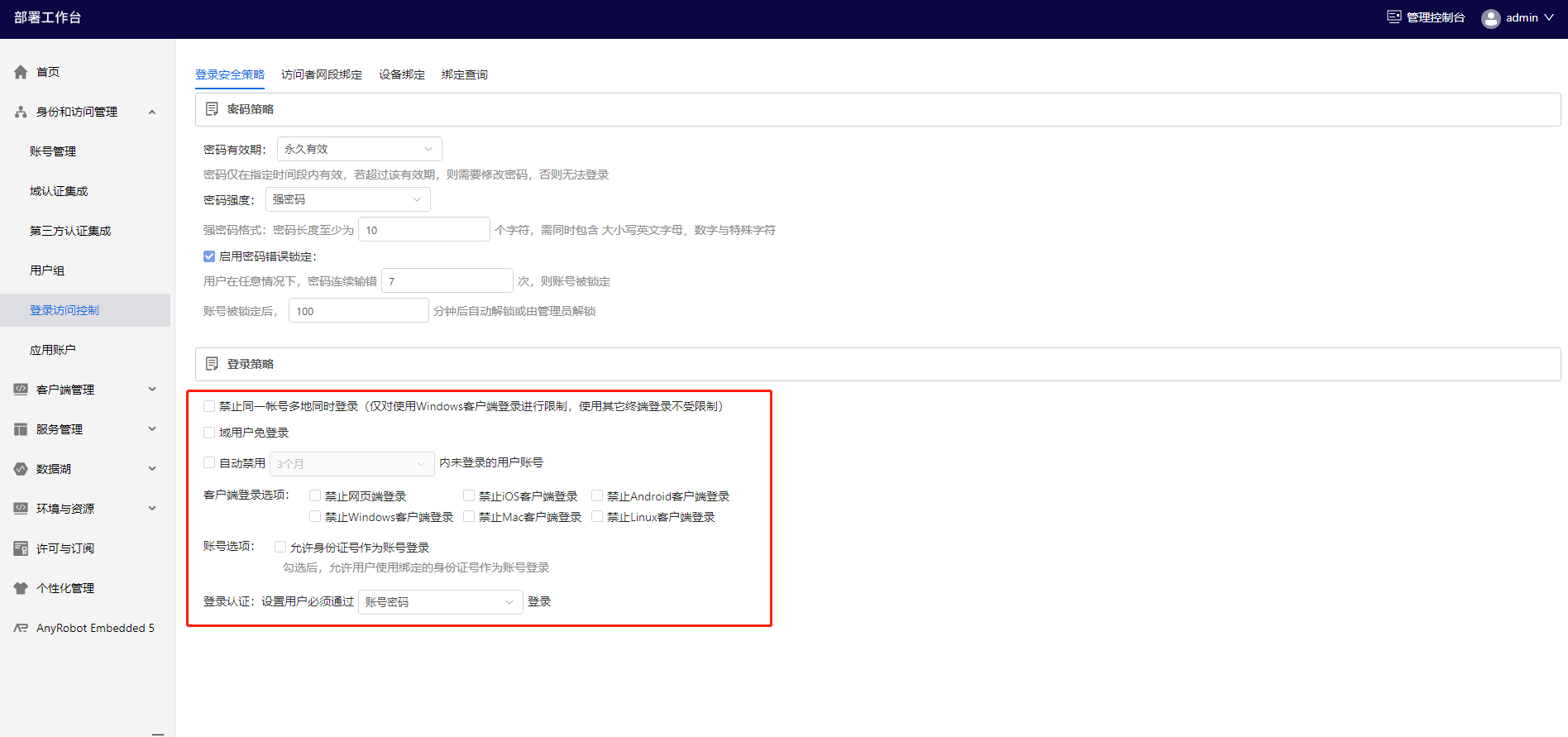Click the 密码策略 section document icon
The width and height of the screenshot is (1568, 737).
pos(212,109)
